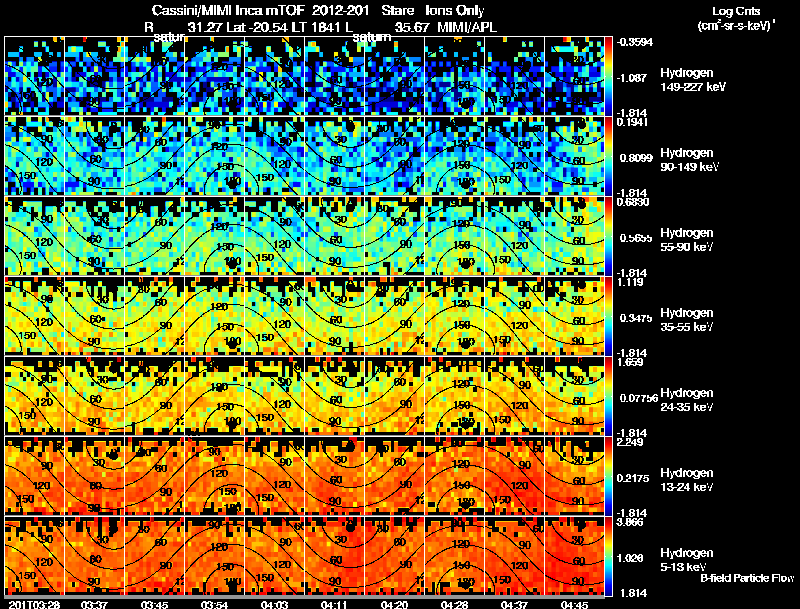The height and width of the screenshot is (609, 800).
Task: Click the '04:20' time axis label
Action: (394, 604)
